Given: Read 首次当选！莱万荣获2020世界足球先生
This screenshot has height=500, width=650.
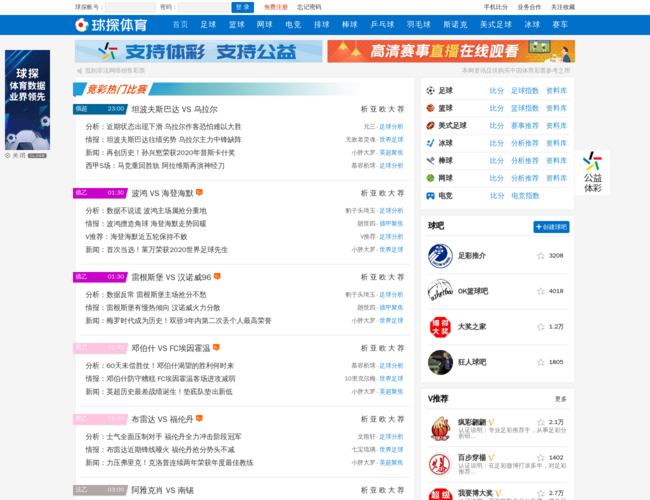Looking at the screenshot, I should [167, 250].
